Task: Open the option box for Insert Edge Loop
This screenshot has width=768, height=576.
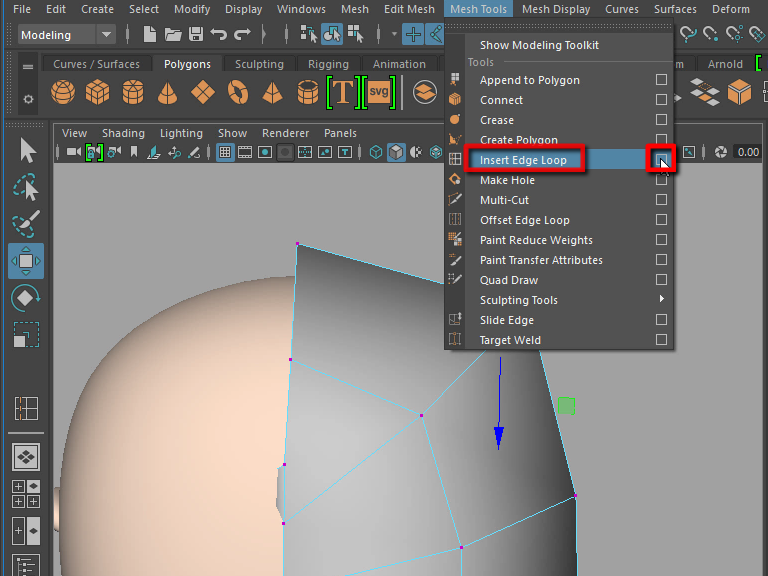Action: (661, 160)
